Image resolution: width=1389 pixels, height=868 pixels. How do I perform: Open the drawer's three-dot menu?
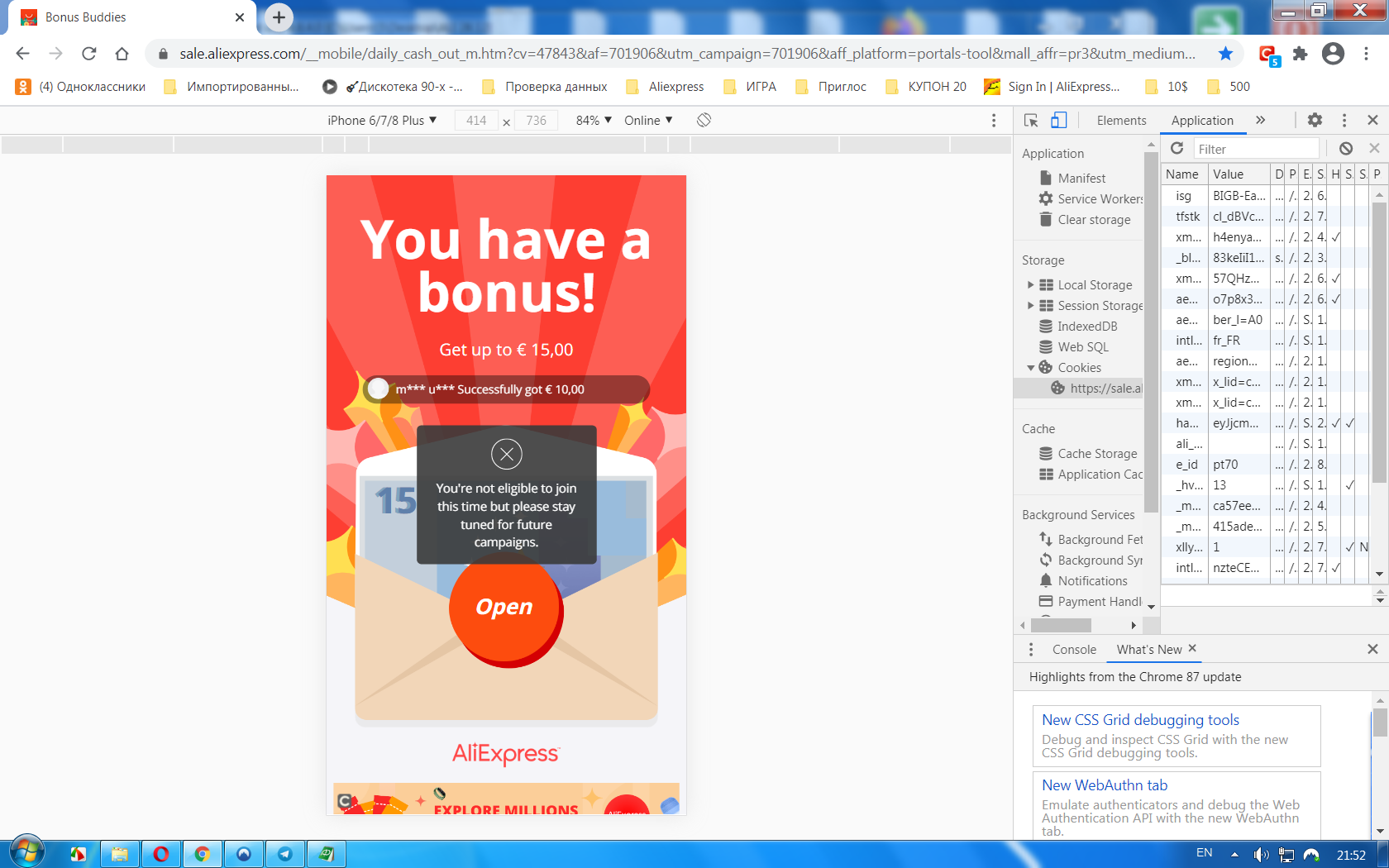(1031, 650)
